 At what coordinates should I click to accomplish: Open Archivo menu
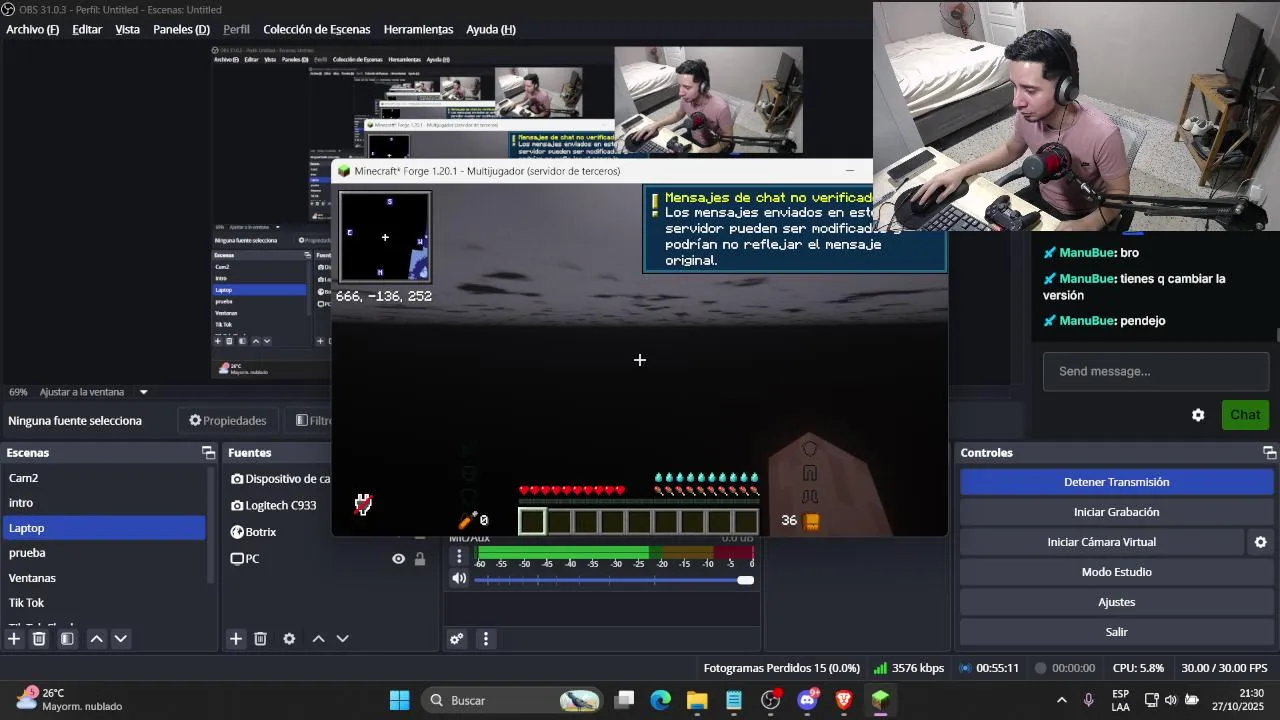point(33,29)
